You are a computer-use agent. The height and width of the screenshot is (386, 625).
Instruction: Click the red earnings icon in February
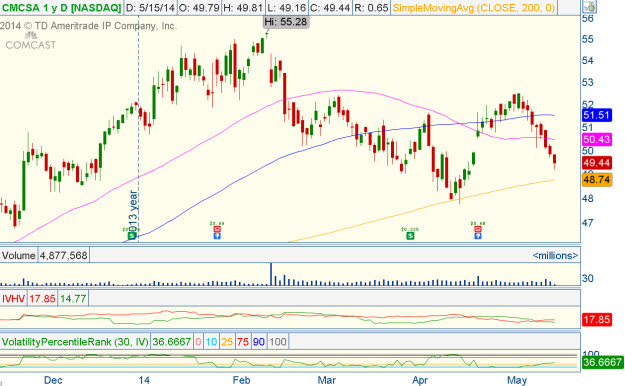click(217, 229)
